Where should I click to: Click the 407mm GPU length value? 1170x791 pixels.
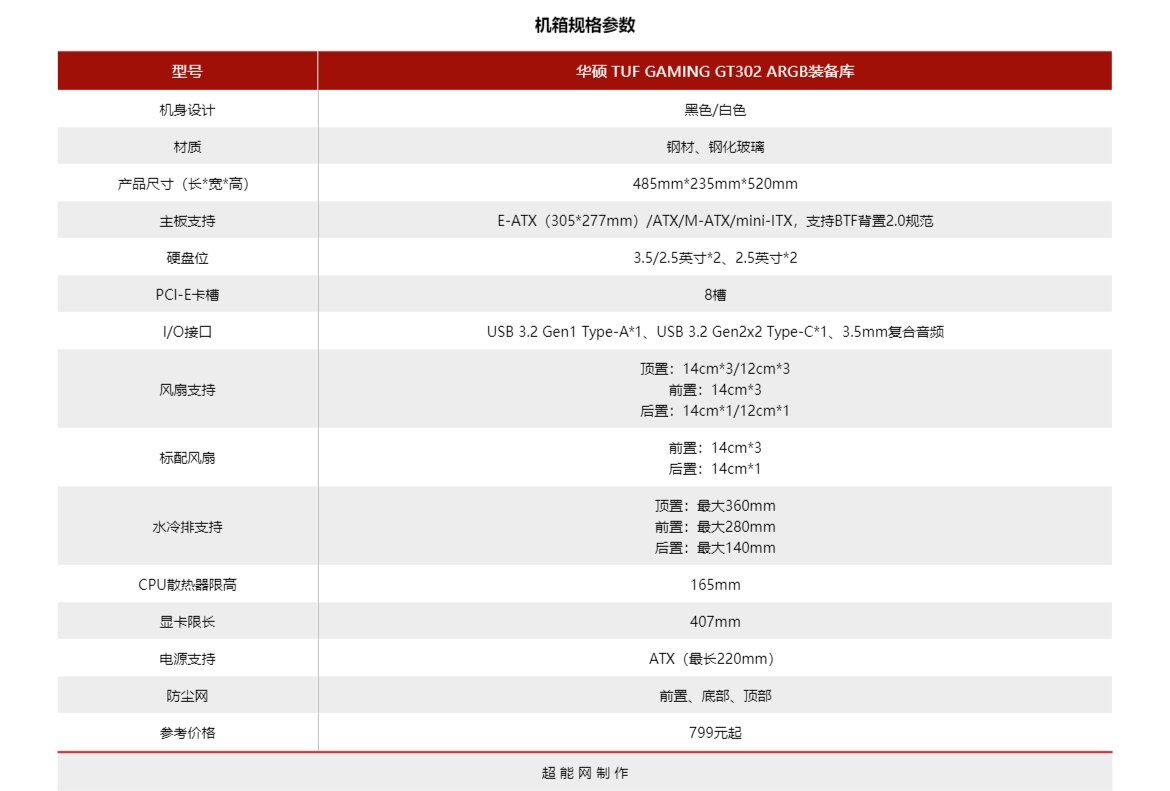714,622
